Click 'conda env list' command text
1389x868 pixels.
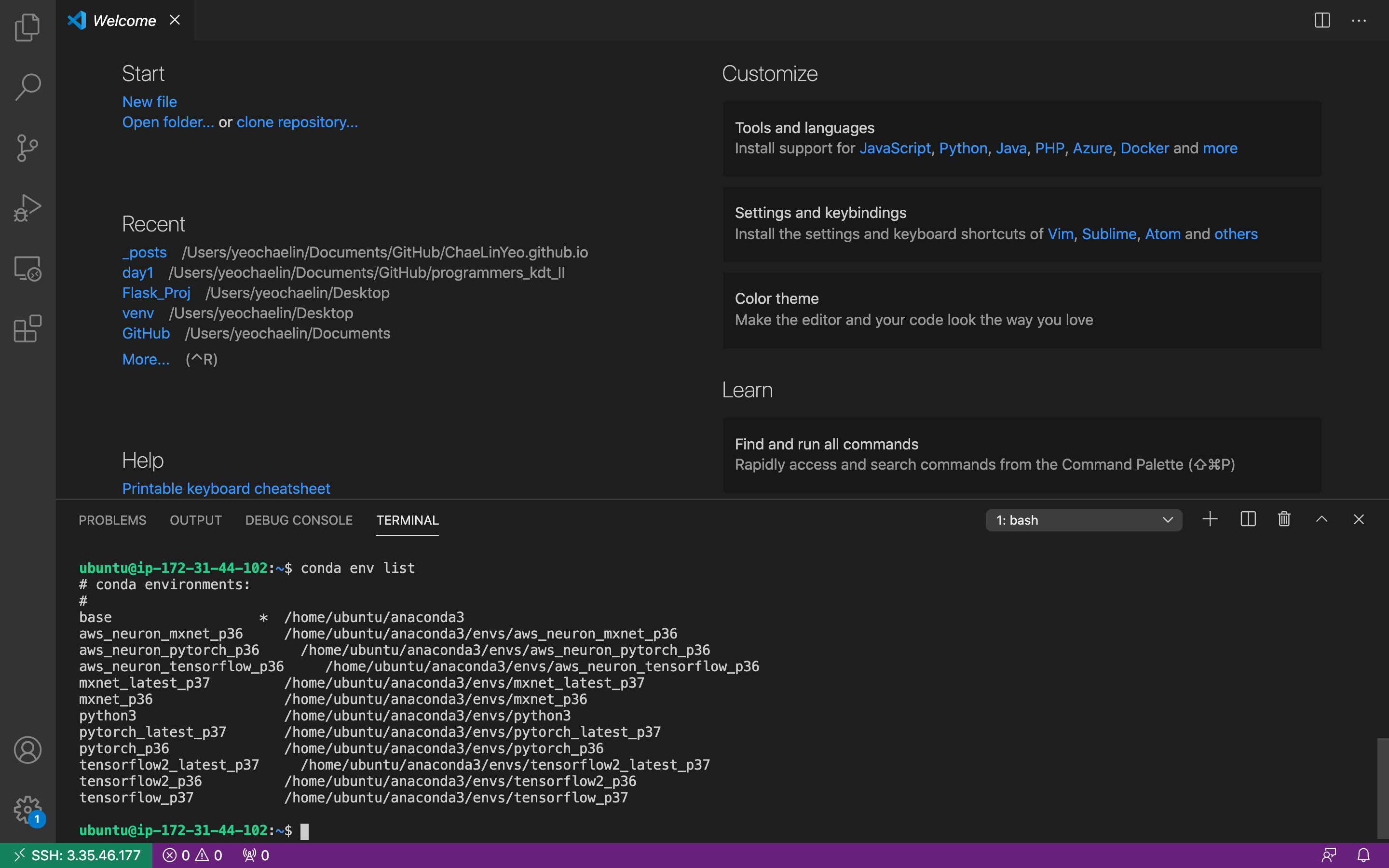[x=357, y=568]
